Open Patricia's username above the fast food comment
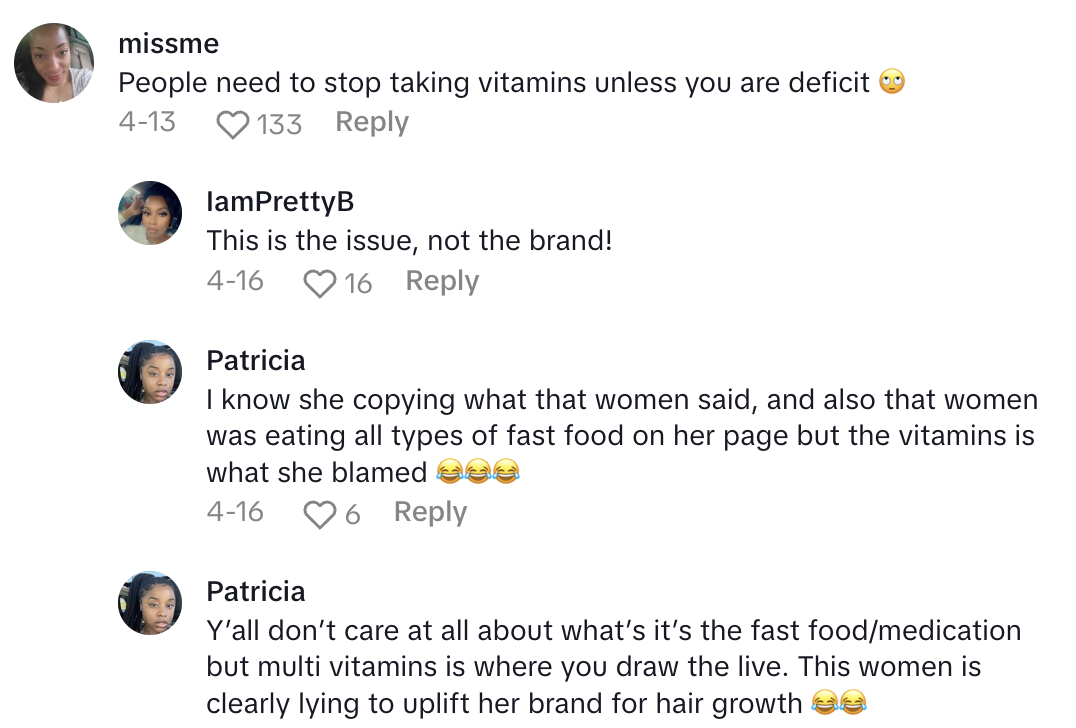This screenshot has height=728, width=1076. (x=256, y=360)
